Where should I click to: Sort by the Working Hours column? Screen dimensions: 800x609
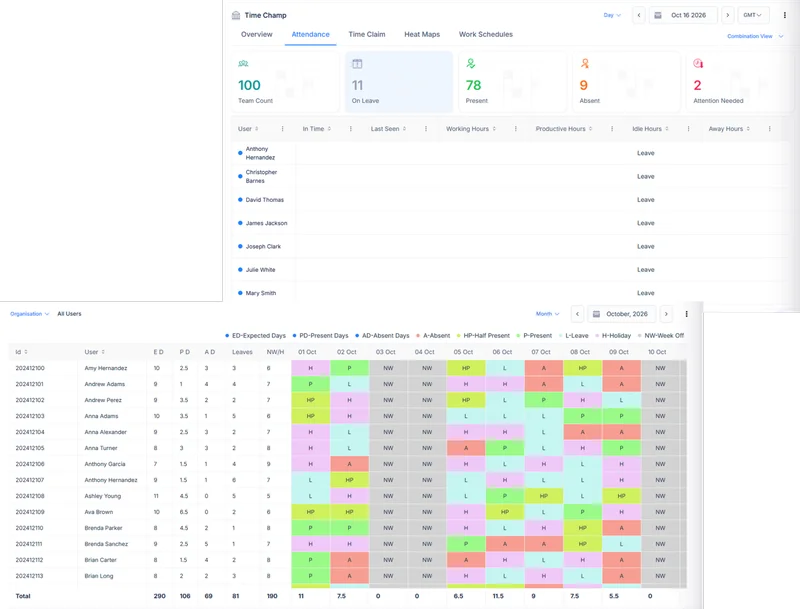pyautogui.click(x=494, y=129)
